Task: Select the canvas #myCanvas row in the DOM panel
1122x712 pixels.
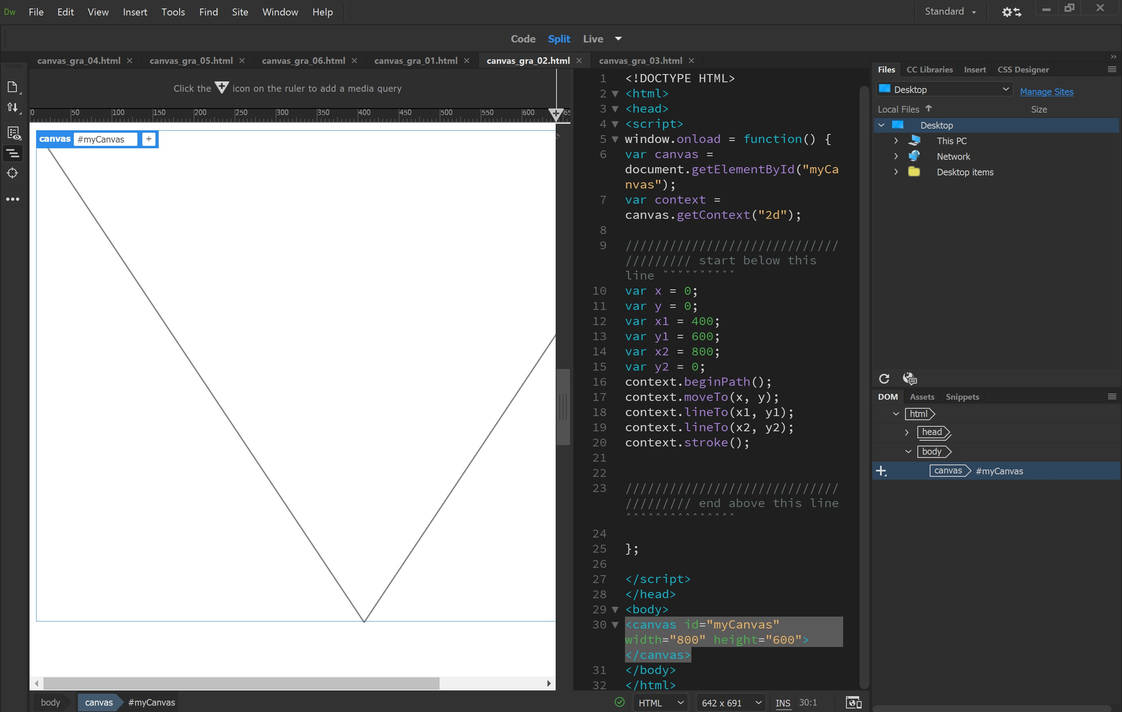Action: tap(996, 471)
